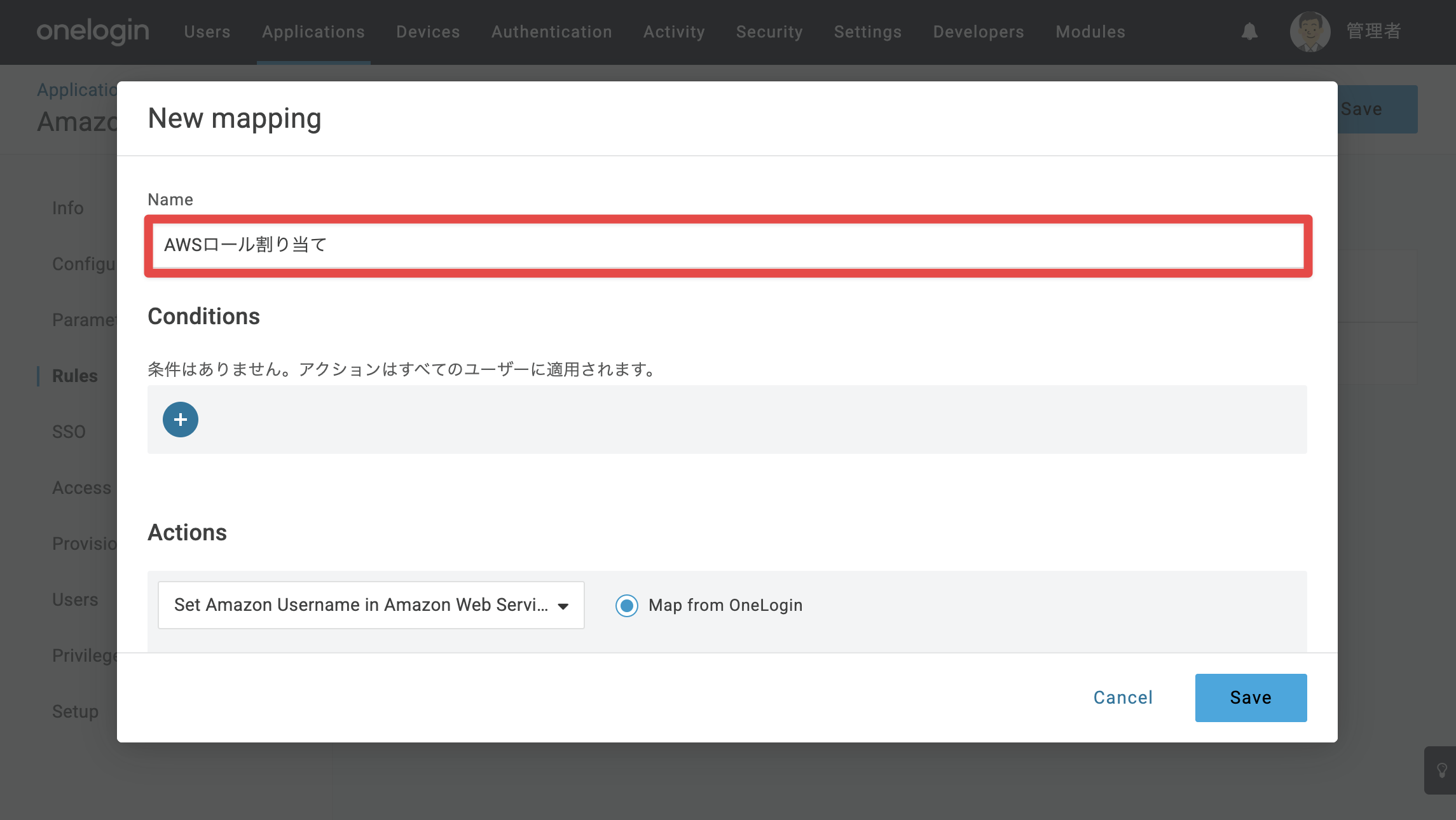Cancel the new mapping dialog

coord(1123,698)
